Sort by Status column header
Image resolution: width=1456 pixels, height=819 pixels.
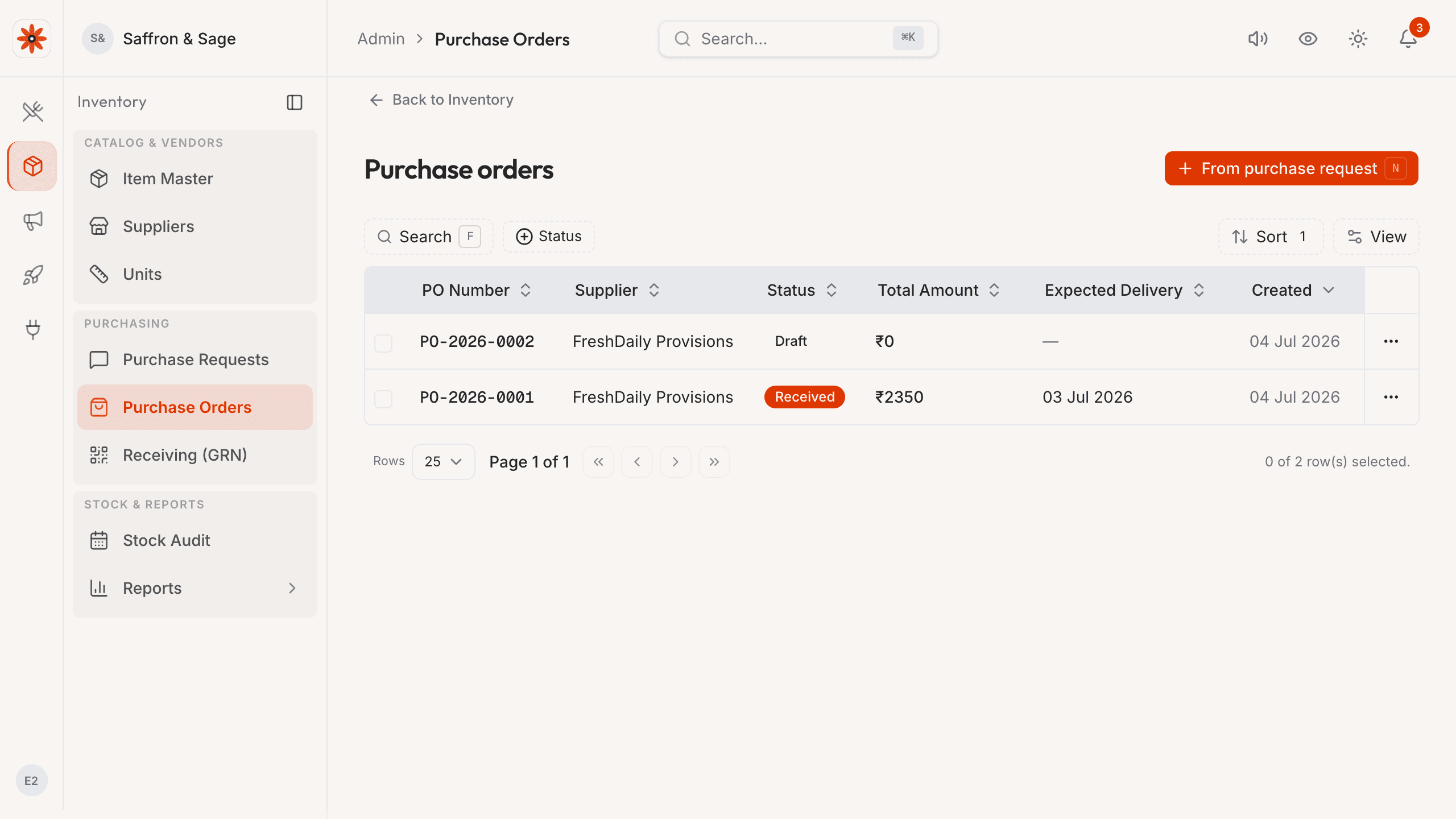[x=802, y=290]
